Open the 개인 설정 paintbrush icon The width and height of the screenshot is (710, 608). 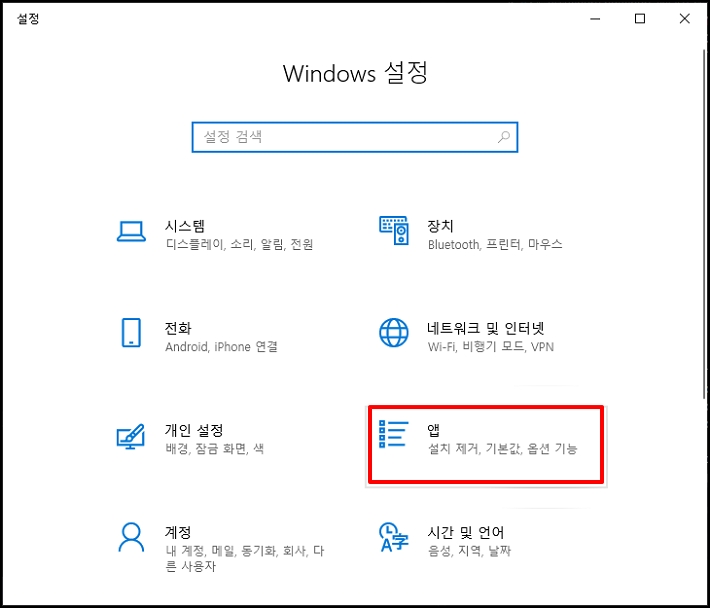(x=131, y=436)
